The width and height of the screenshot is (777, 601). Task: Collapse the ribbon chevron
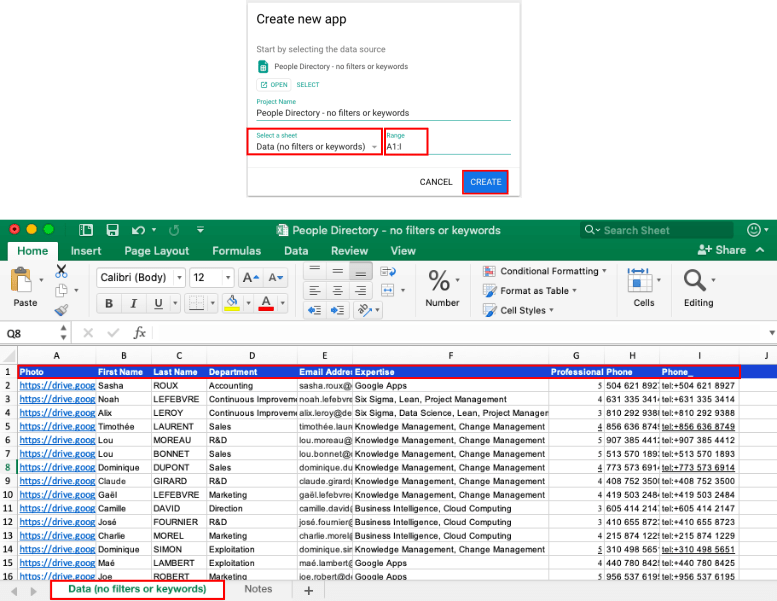[760, 250]
